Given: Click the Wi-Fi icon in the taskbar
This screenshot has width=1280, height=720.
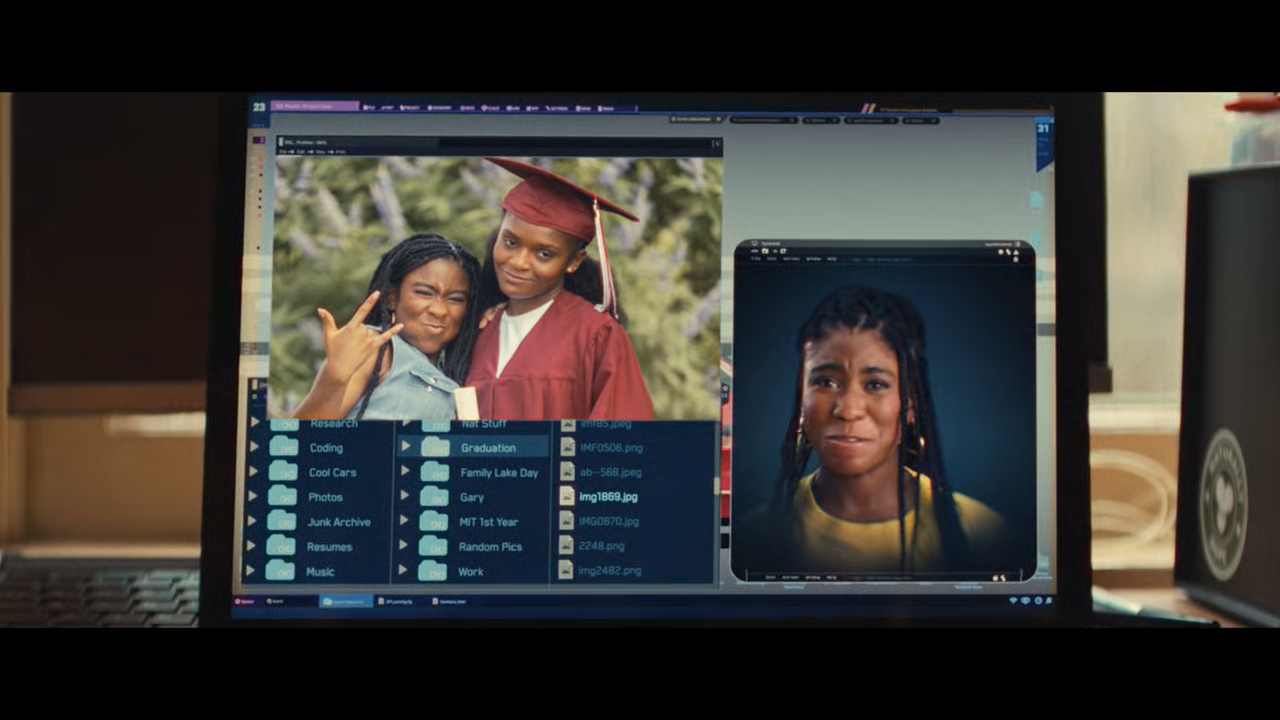Looking at the screenshot, I should tap(1013, 601).
